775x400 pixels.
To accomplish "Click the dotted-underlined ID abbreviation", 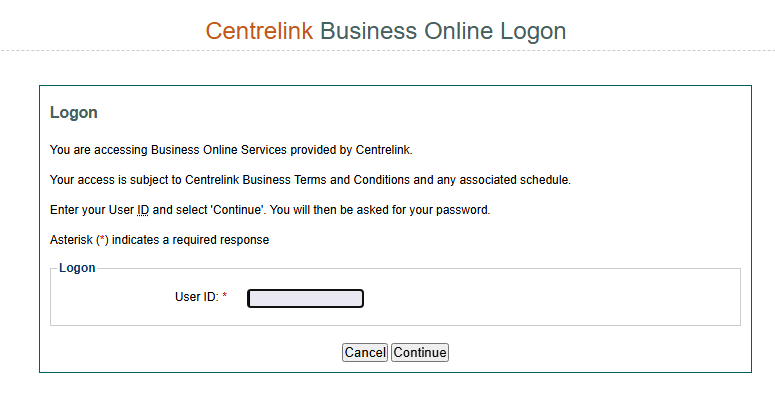I will (143, 210).
